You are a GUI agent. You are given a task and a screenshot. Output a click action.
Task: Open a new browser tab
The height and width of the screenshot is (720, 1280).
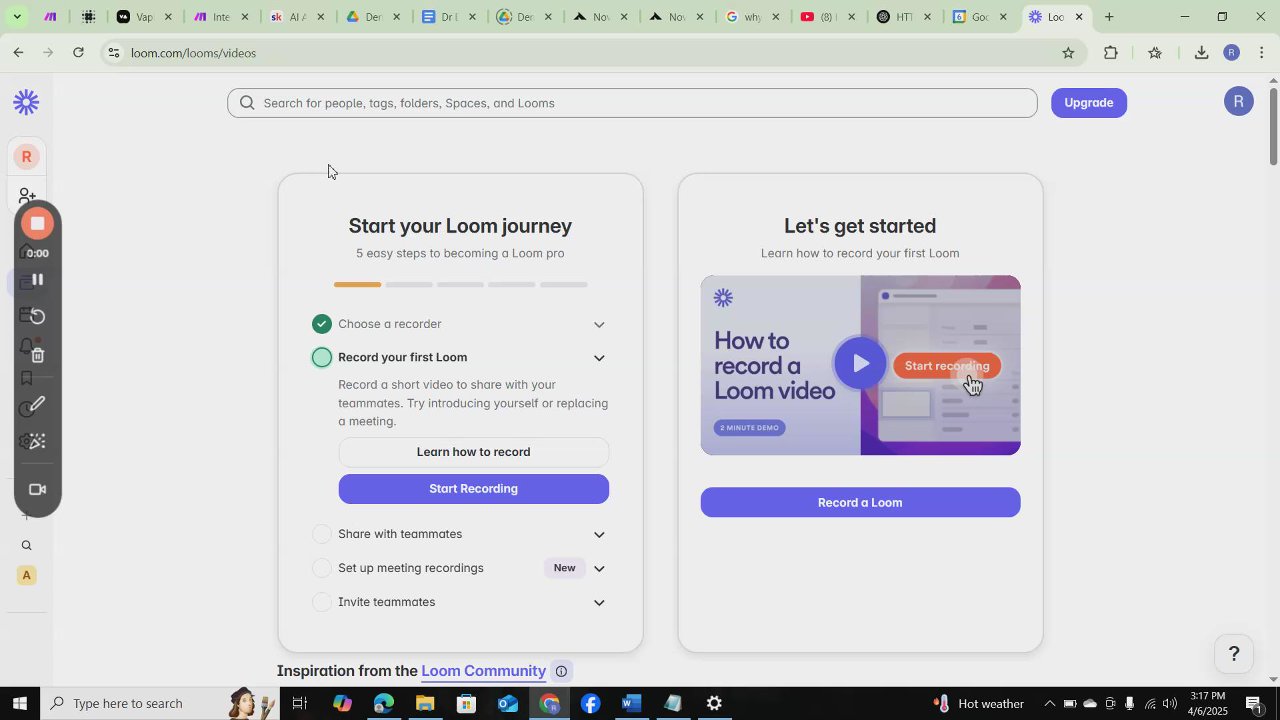click(1109, 17)
